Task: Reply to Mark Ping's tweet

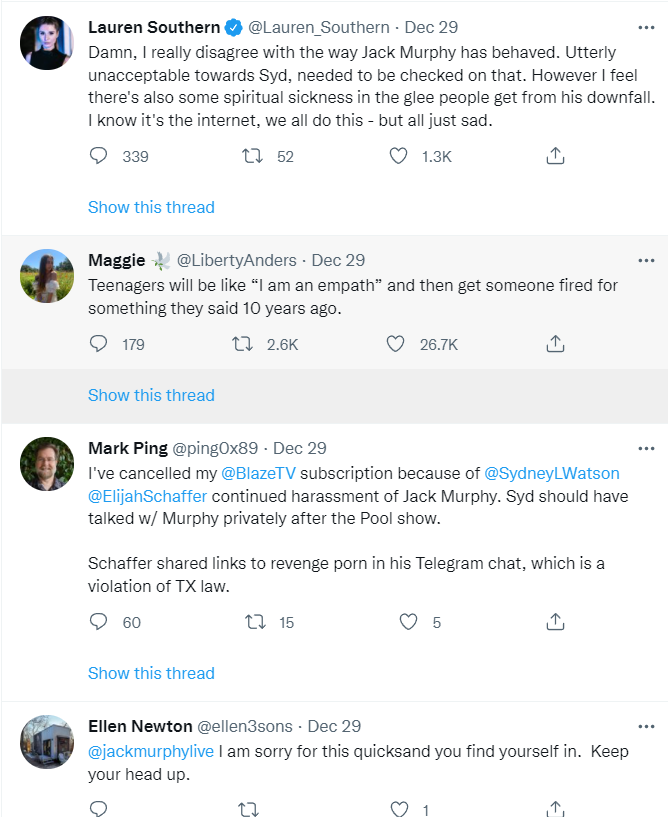Action: pos(98,622)
